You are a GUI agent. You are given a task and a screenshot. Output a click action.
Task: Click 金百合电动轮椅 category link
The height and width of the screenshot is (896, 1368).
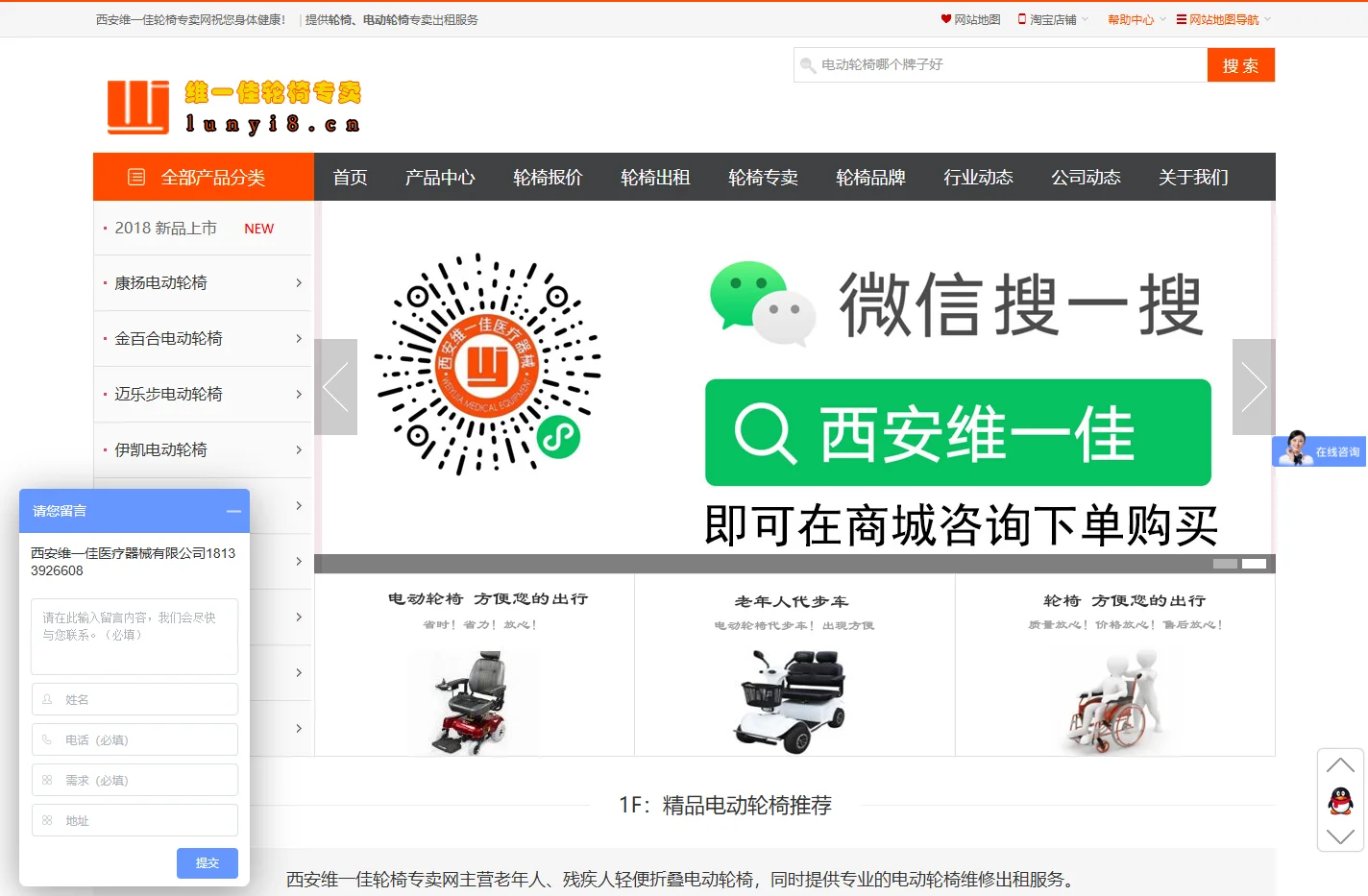[168, 339]
